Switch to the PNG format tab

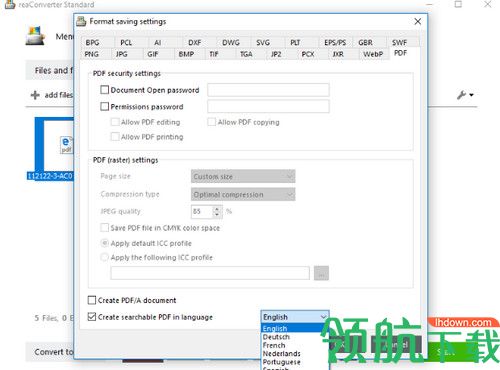(92, 54)
